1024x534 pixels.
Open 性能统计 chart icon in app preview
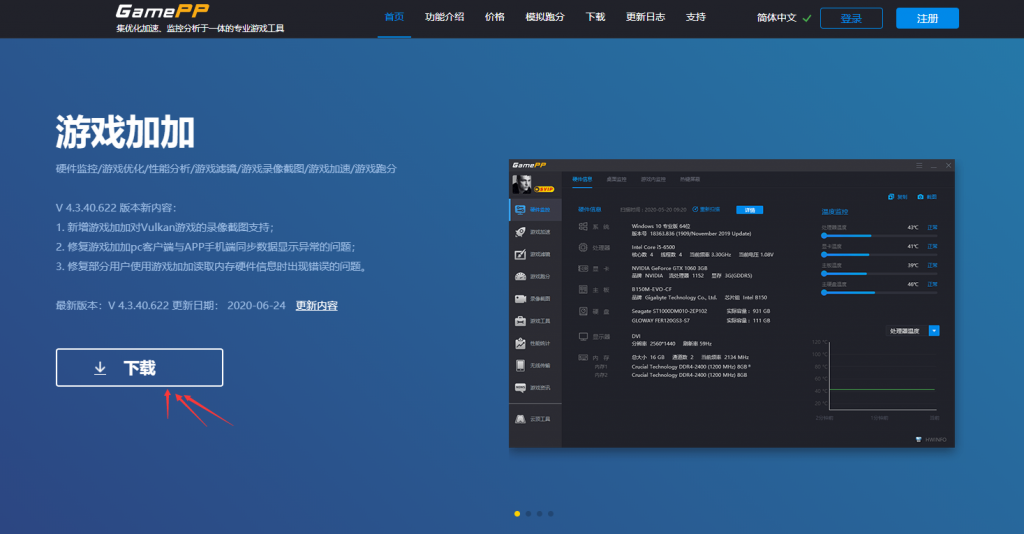(520, 343)
